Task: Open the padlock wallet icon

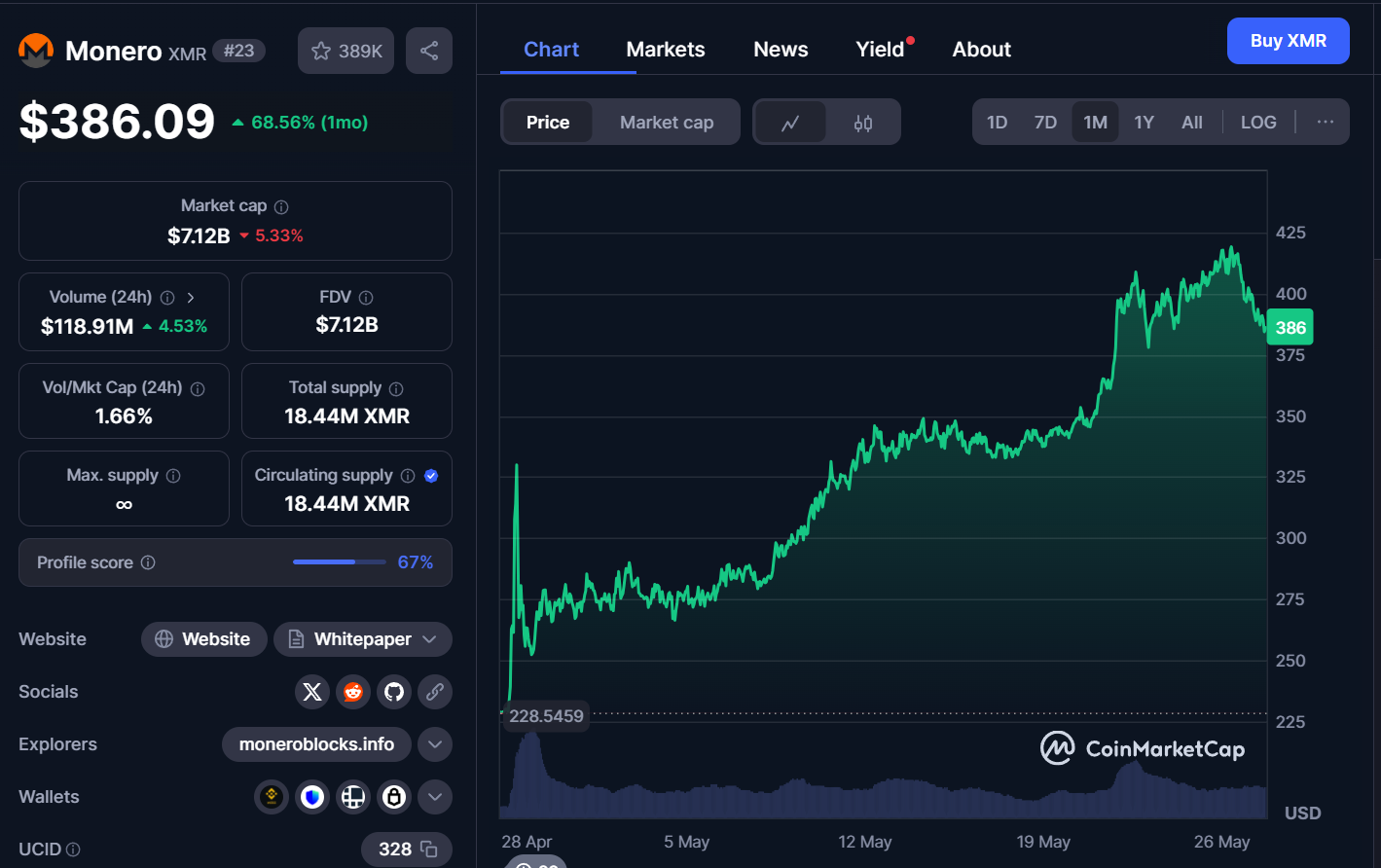Action: click(x=394, y=797)
